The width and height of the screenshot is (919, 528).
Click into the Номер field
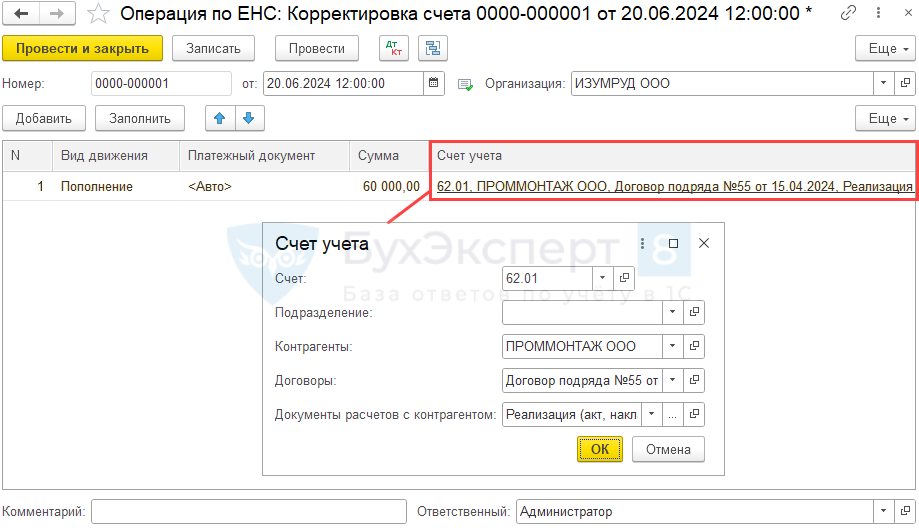pos(161,83)
